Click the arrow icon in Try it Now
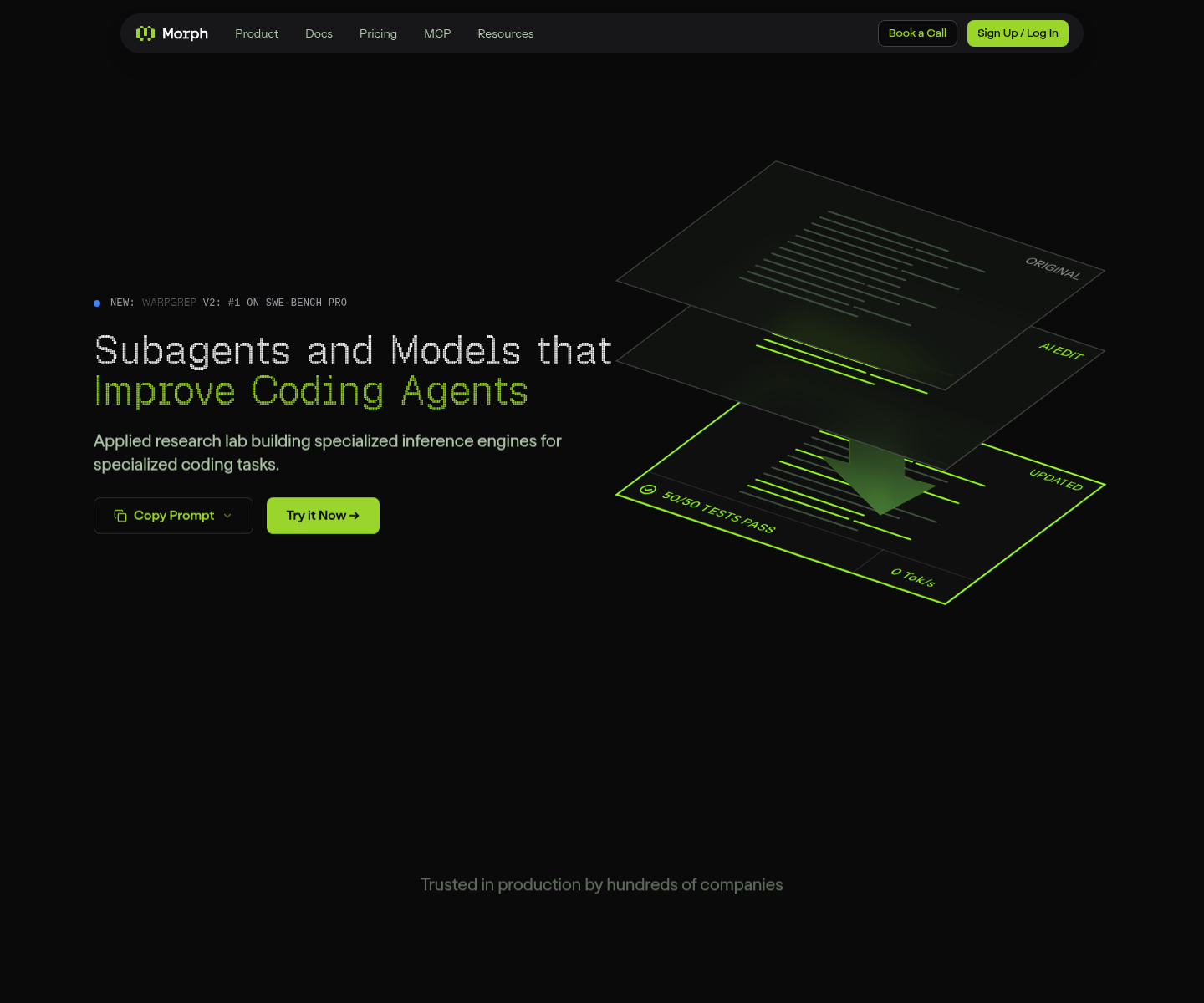 355,516
